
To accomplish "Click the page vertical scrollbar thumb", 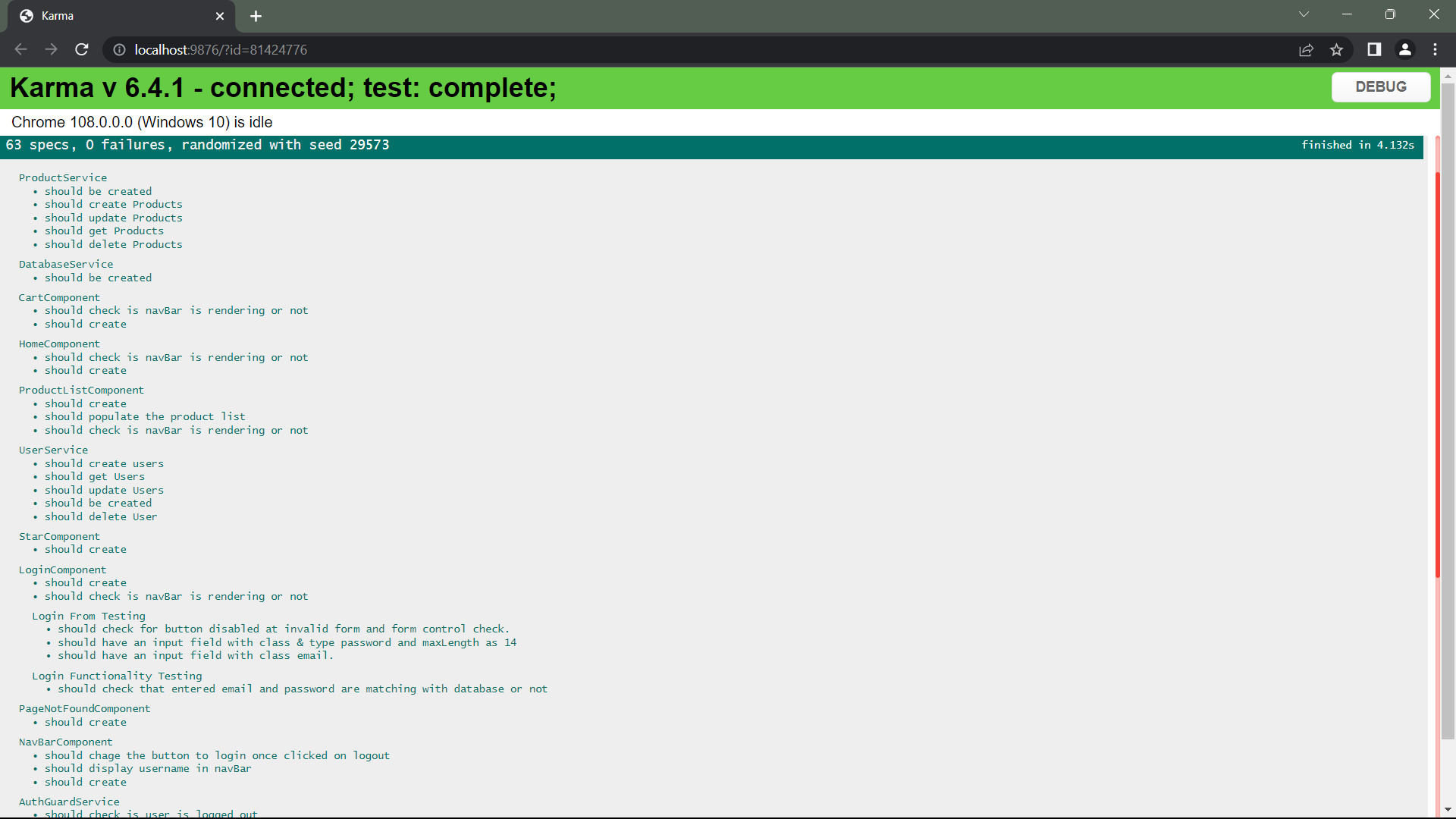I will tap(1448, 409).
